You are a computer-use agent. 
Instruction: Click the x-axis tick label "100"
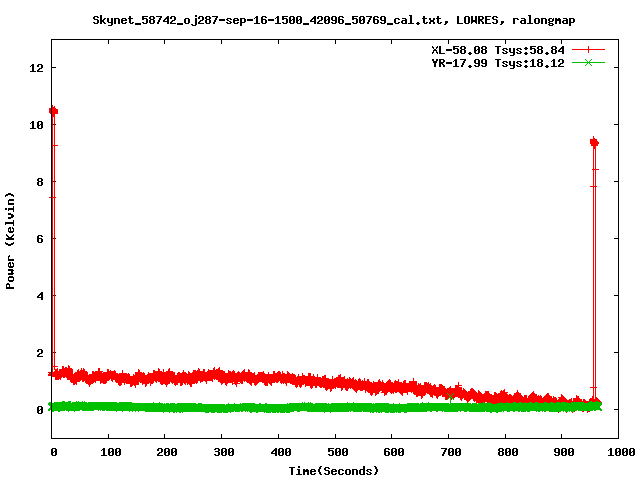click(x=110, y=452)
